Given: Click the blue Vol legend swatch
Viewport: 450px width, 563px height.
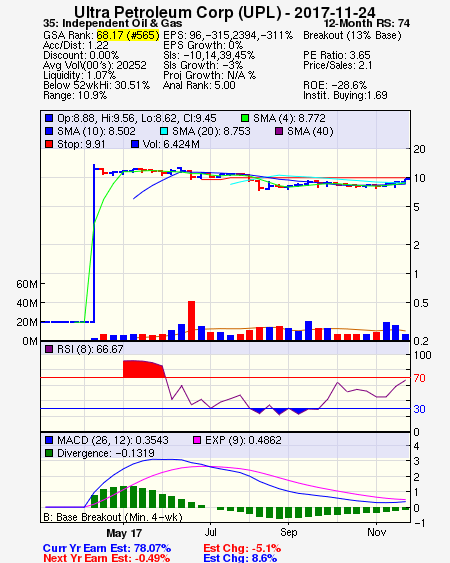Looking at the screenshot, I should click(135, 144).
